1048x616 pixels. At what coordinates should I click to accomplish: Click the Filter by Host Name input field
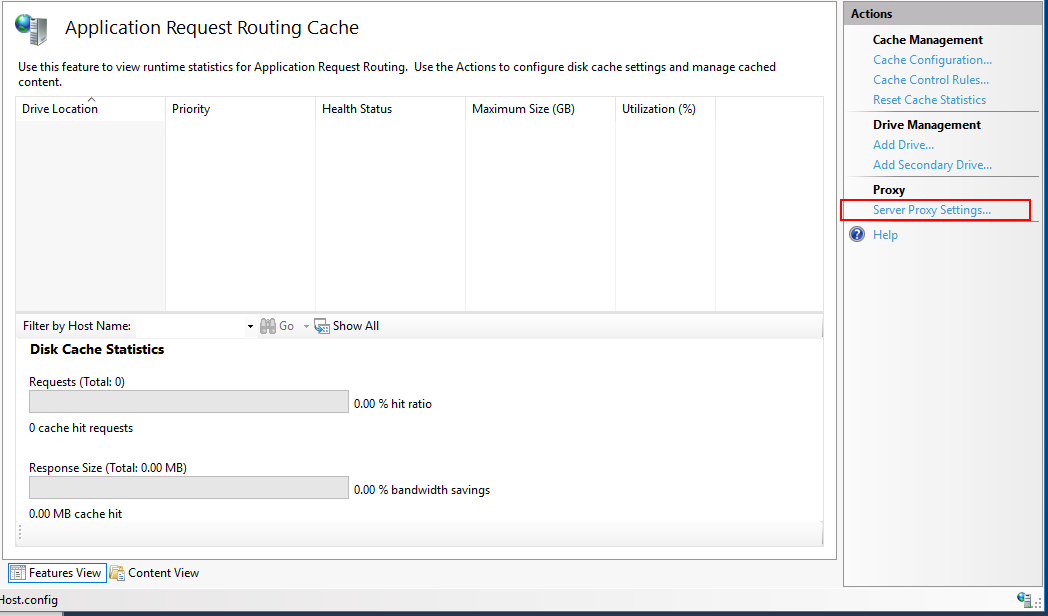coord(190,326)
